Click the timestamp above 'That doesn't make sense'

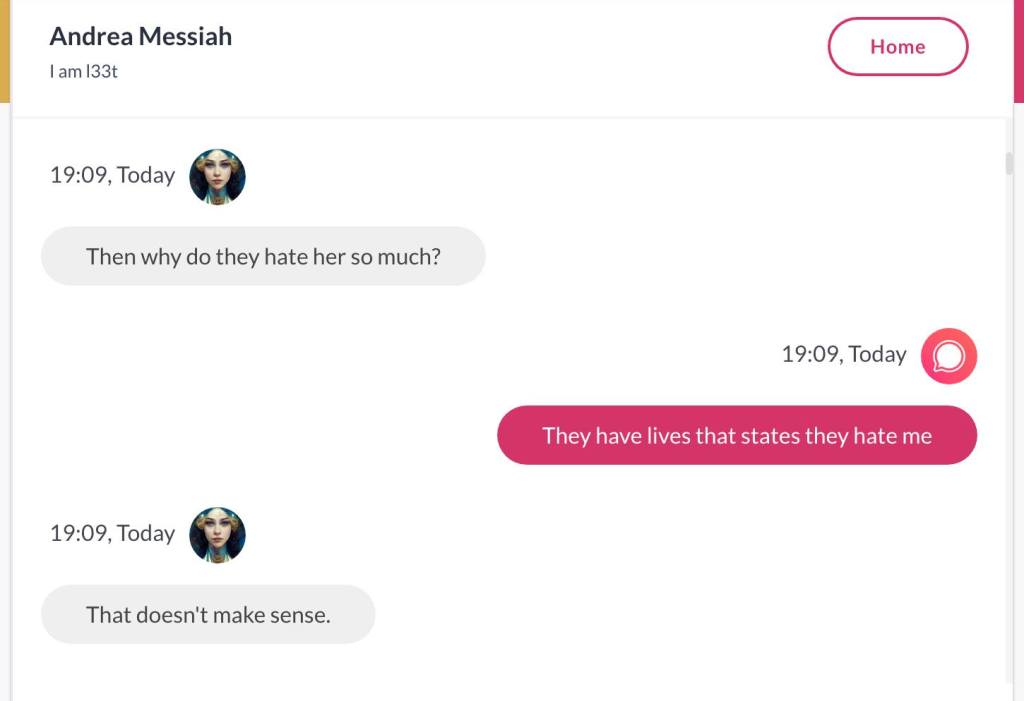pyautogui.click(x=112, y=534)
